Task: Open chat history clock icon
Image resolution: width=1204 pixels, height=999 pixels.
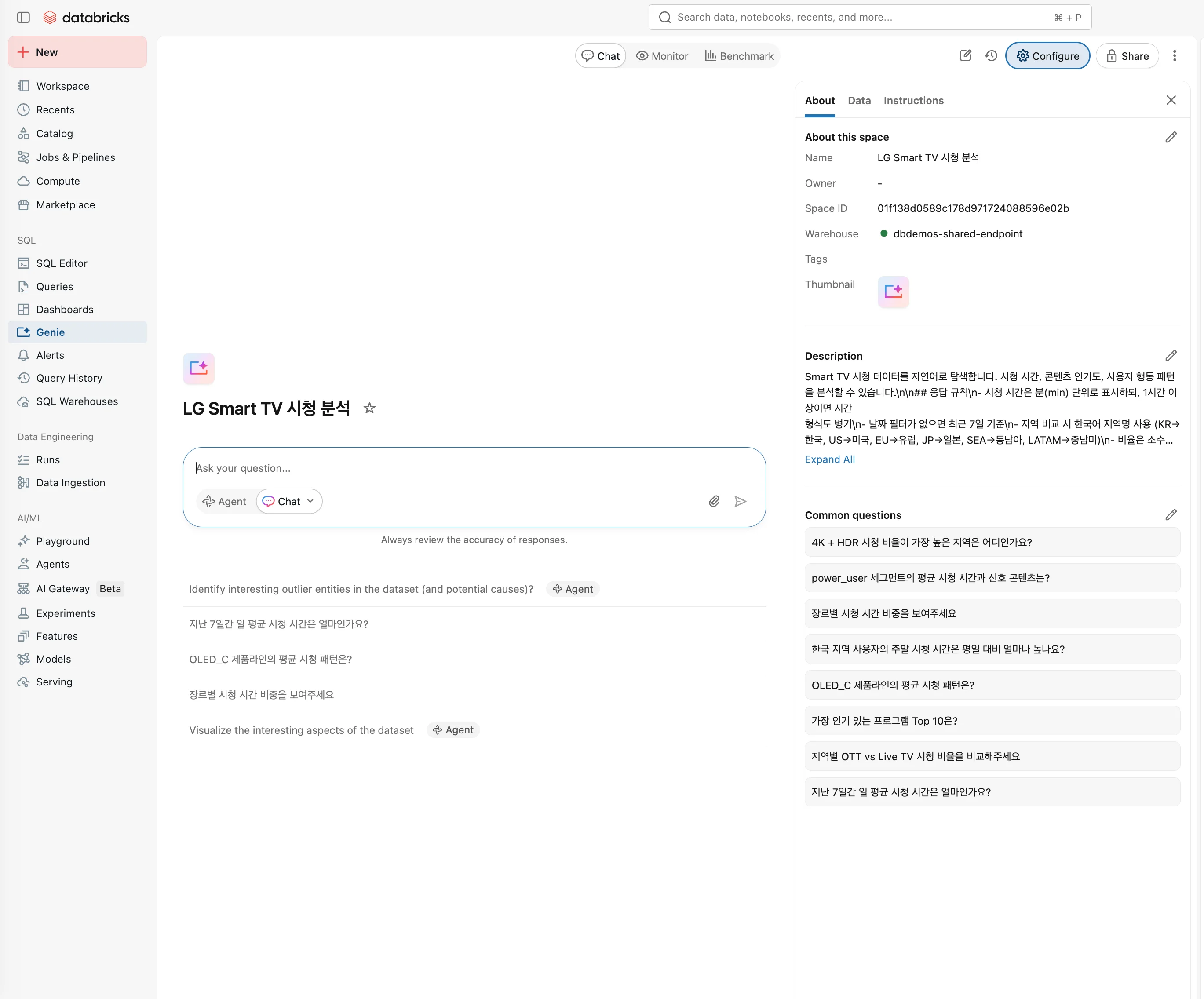Action: point(991,55)
